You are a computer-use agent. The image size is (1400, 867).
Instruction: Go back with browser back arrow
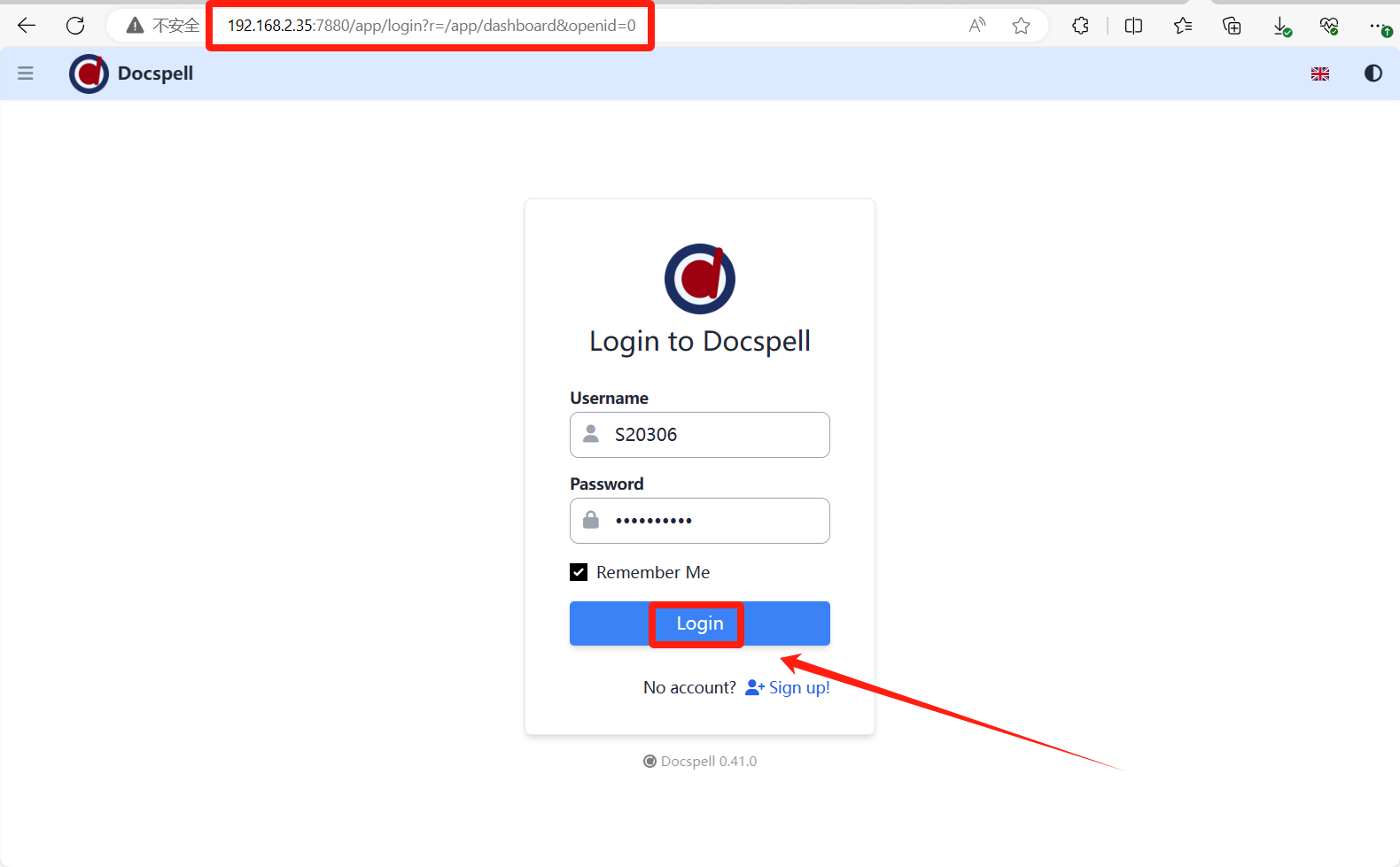click(27, 26)
